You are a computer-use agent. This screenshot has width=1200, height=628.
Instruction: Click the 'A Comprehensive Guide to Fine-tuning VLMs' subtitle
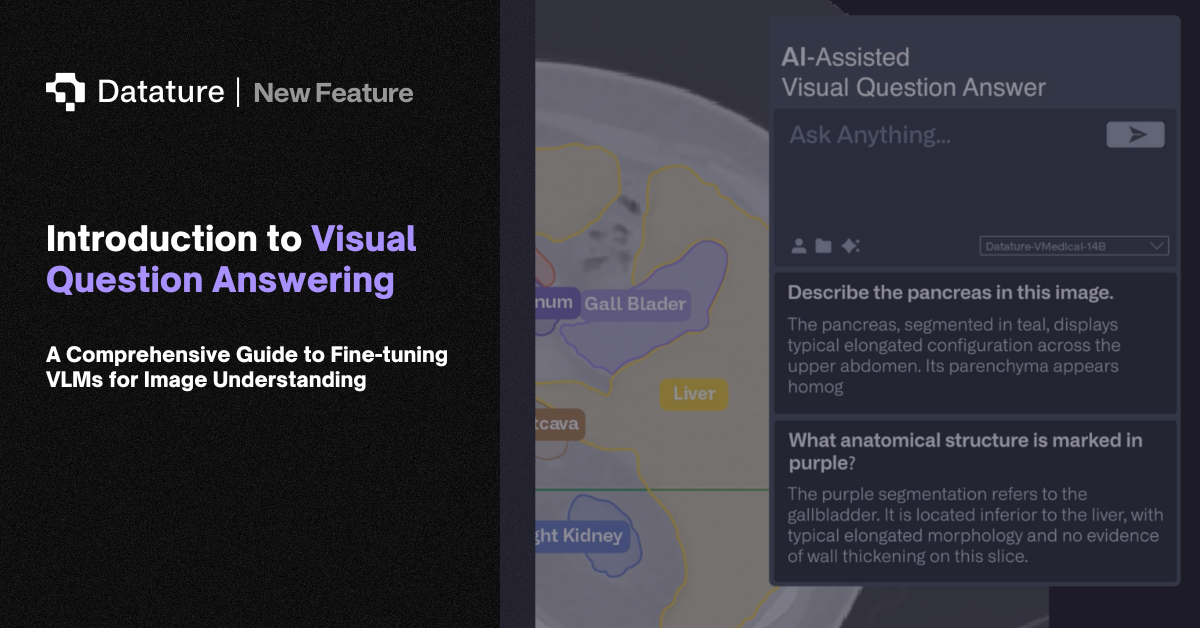(247, 367)
